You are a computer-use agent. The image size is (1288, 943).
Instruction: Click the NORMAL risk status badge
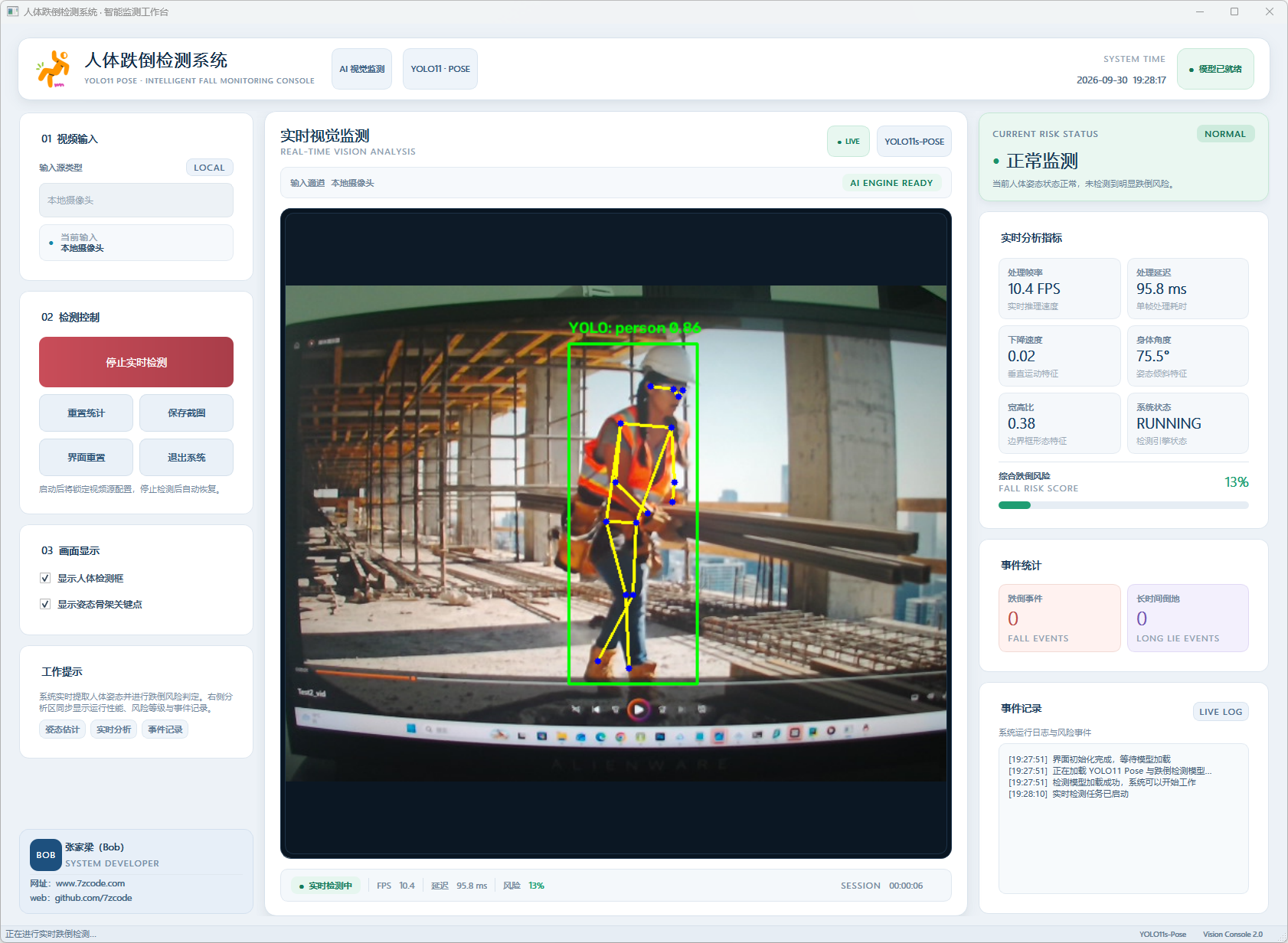point(1225,134)
